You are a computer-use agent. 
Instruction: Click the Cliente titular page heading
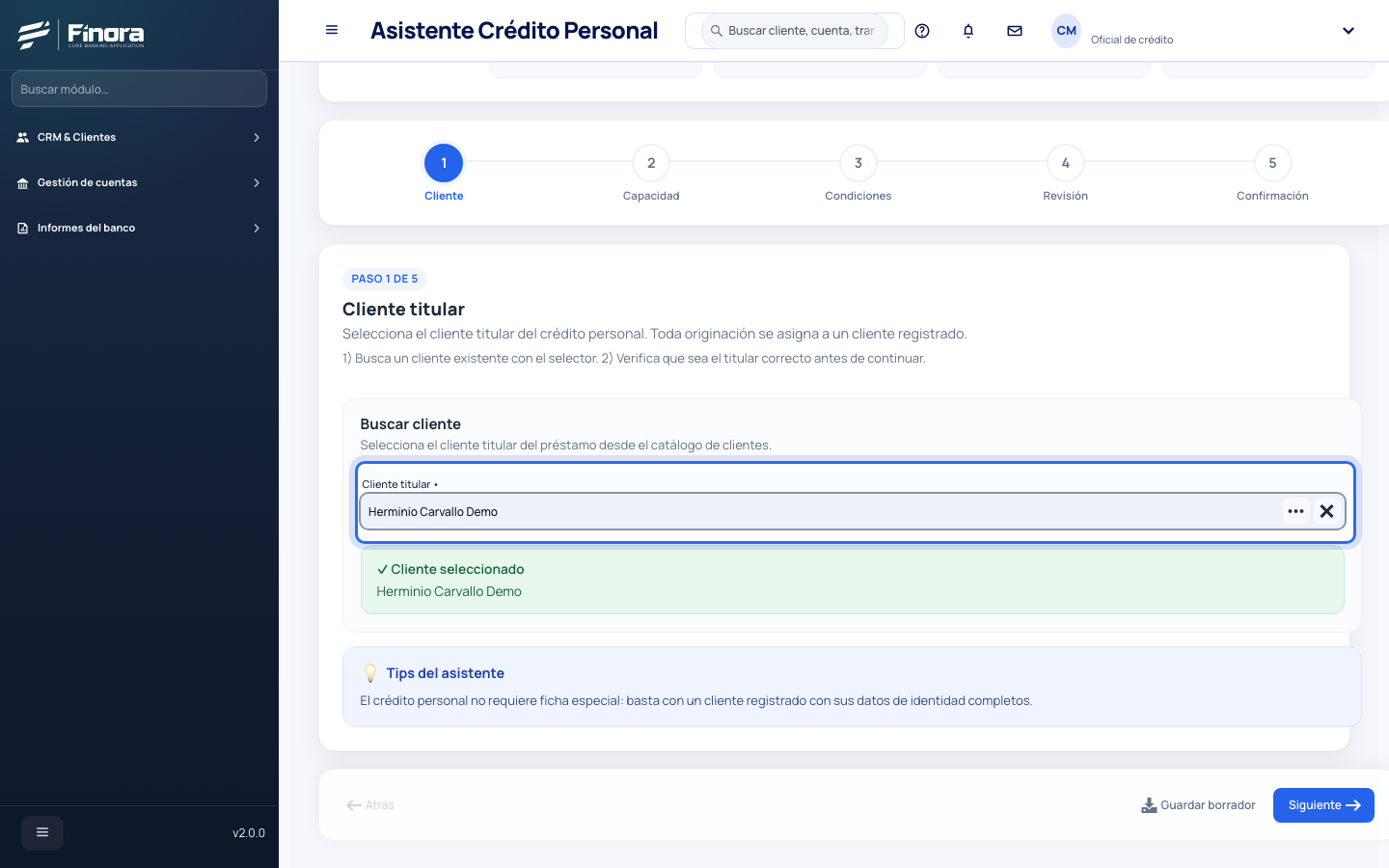click(403, 310)
